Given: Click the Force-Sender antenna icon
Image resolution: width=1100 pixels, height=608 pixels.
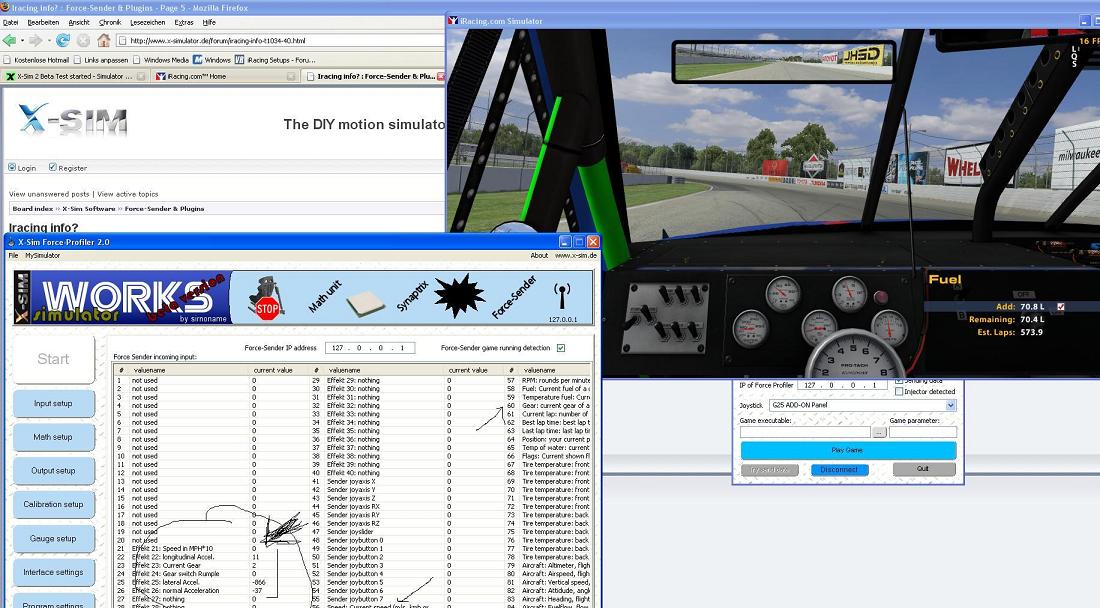Looking at the screenshot, I should point(562,295).
